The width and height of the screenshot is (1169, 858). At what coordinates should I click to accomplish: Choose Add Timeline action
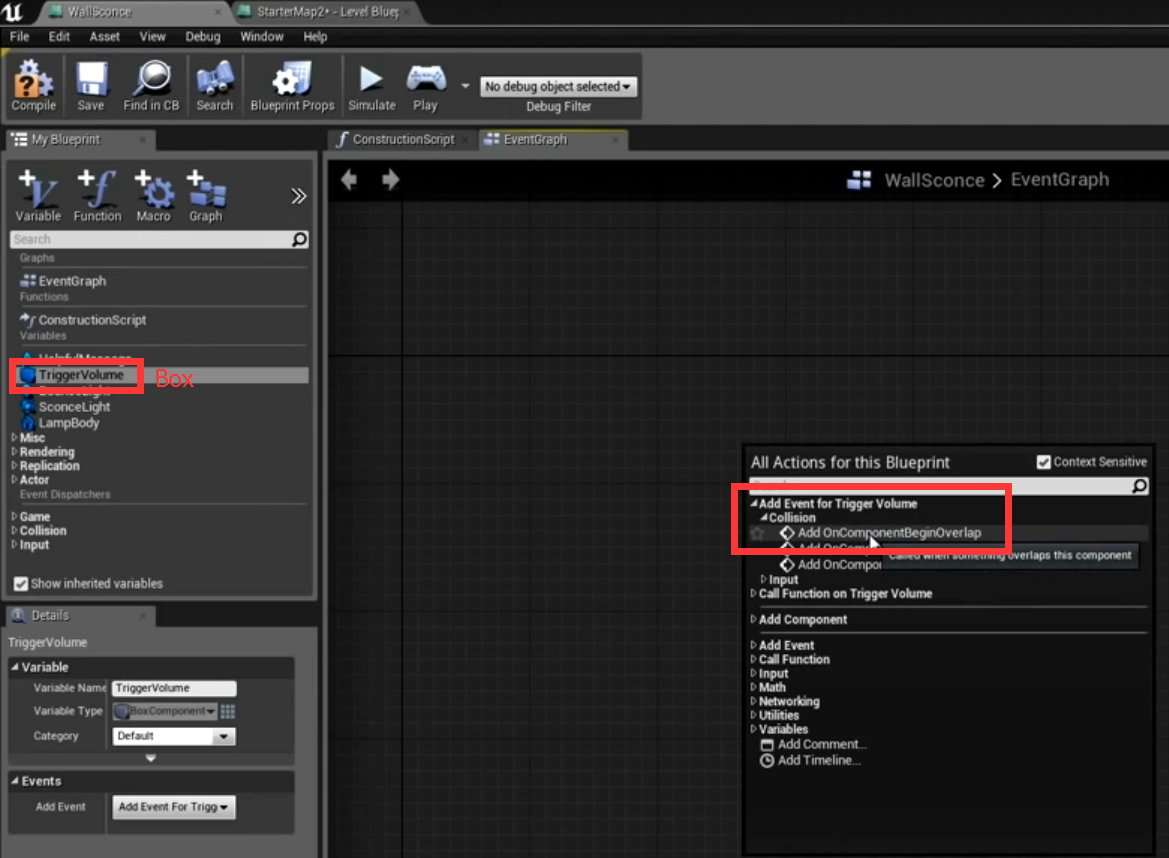point(810,760)
